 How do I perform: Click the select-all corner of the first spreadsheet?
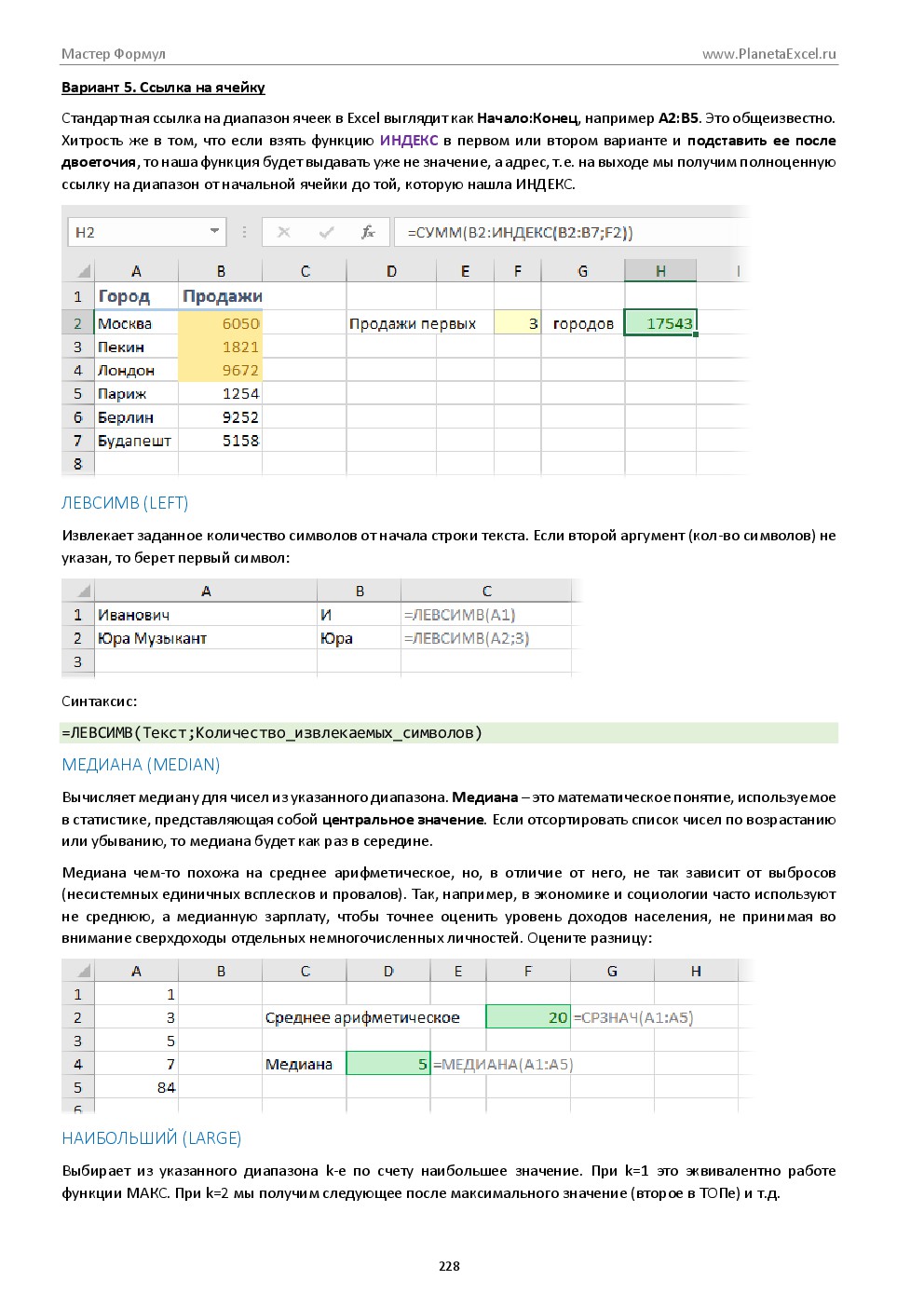[78, 271]
